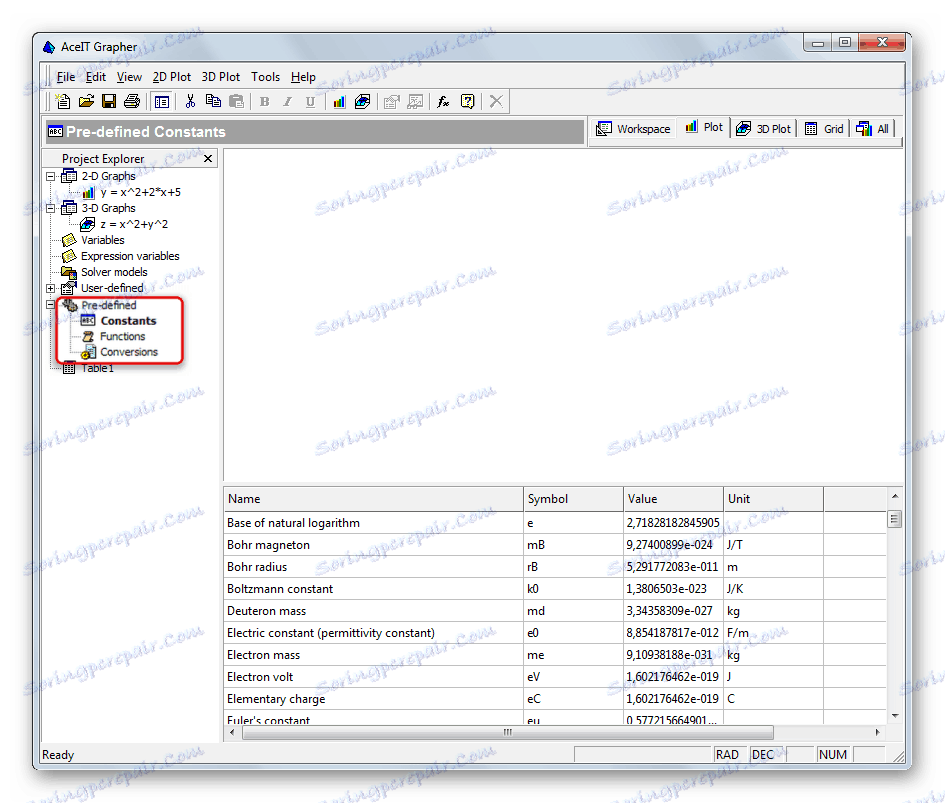Click the Print toolbar icon

pyautogui.click(x=130, y=101)
